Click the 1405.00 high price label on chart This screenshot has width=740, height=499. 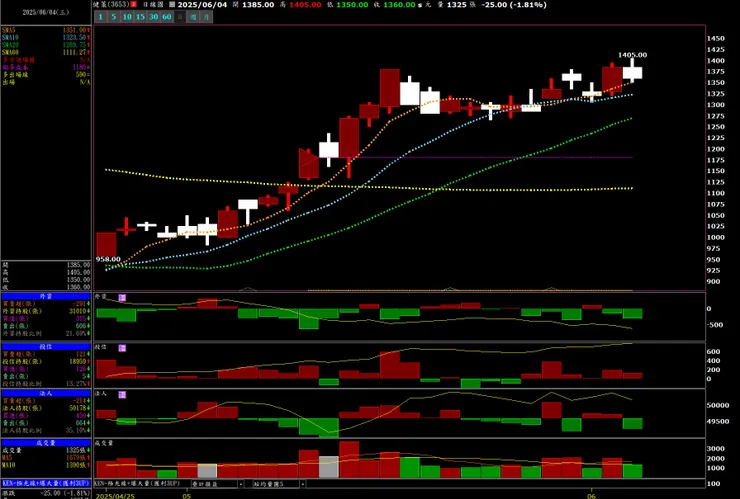(632, 55)
